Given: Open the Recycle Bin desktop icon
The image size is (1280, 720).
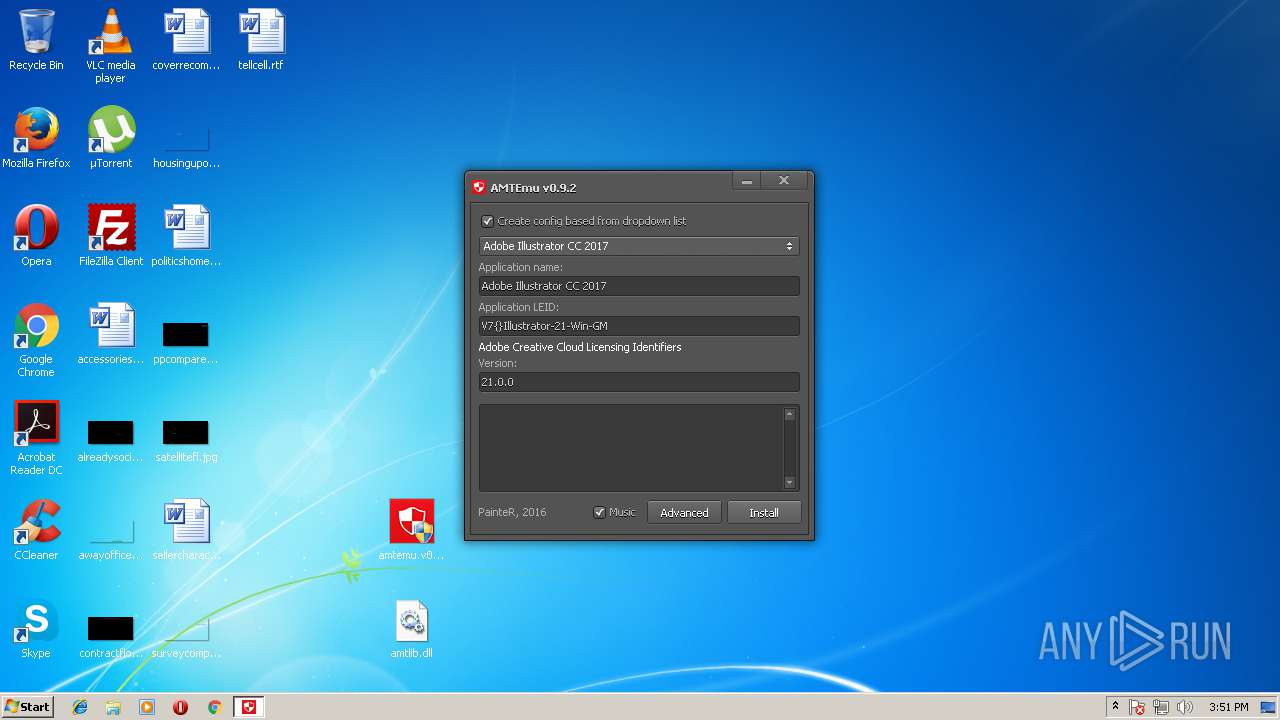Looking at the screenshot, I should [x=36, y=40].
